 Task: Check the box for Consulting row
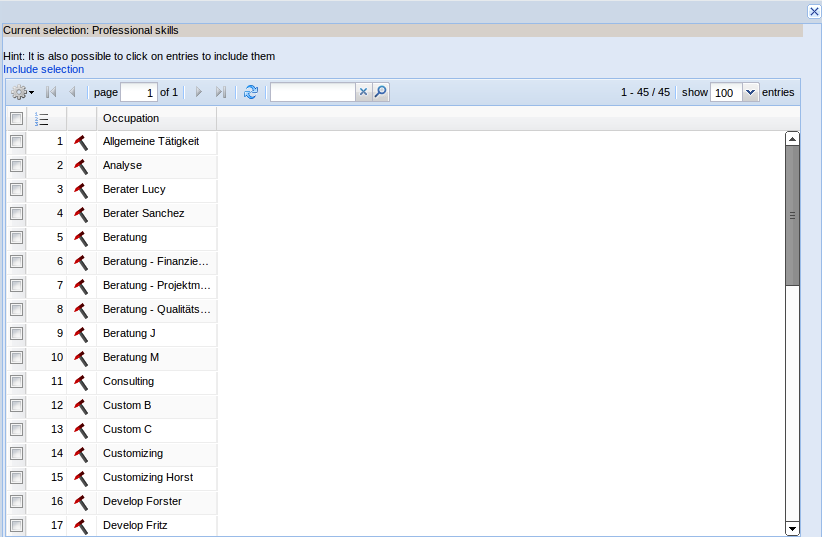pos(17,382)
